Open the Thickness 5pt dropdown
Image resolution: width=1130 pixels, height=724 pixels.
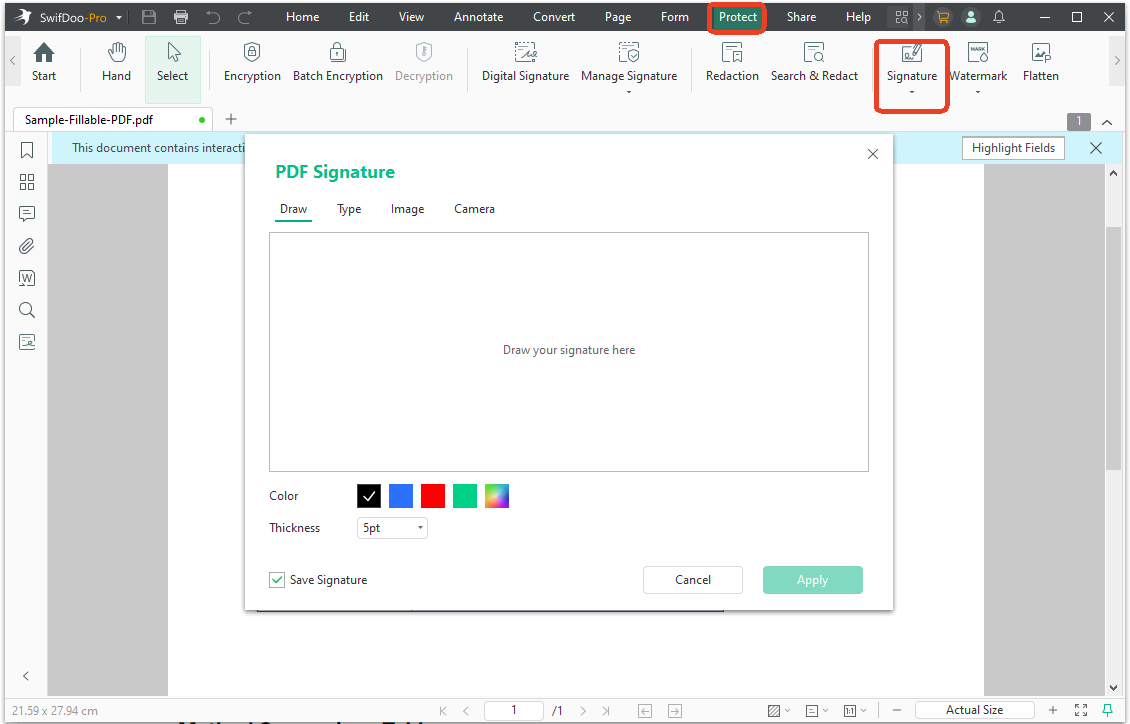point(392,528)
